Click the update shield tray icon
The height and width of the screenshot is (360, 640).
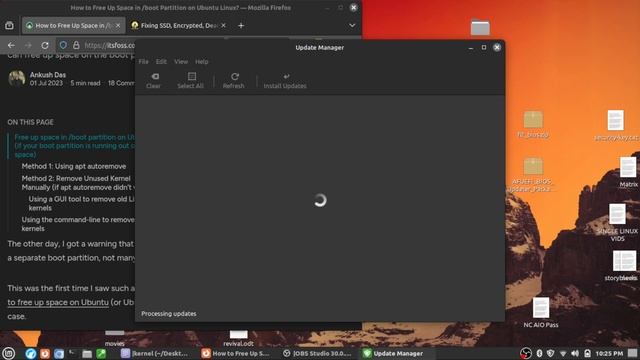pyautogui.click(x=551, y=353)
